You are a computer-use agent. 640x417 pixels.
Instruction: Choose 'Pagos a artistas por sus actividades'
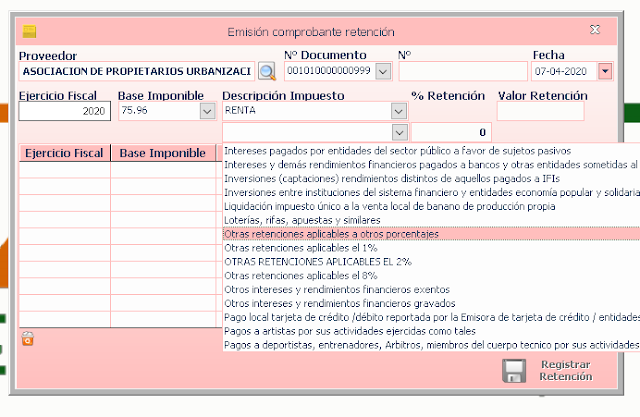431,331
